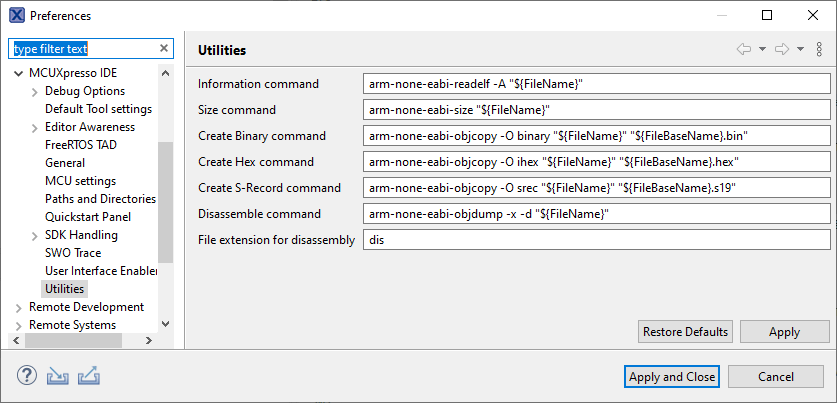Open the three-dot view menu icon
This screenshot has height=403, width=837.
click(820, 49)
